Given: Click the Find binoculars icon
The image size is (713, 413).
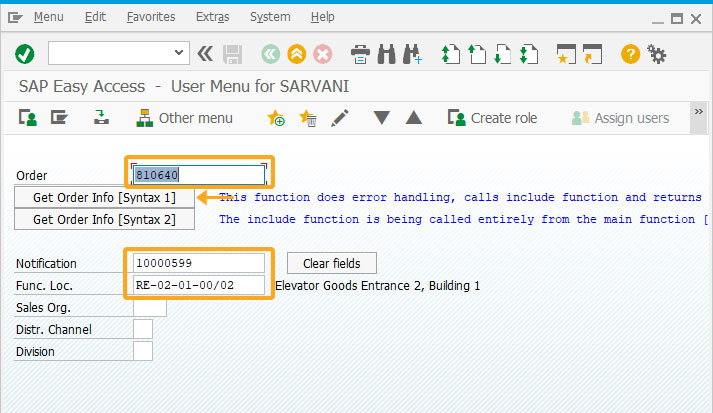Looking at the screenshot, I should pos(387,54).
